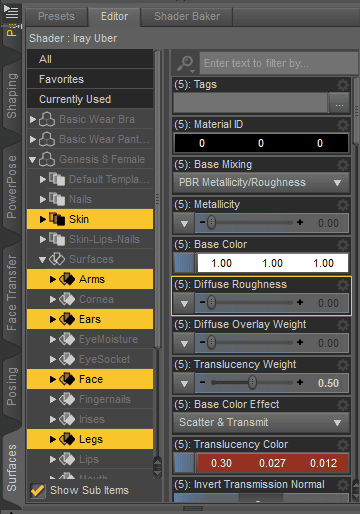Open the PowerPose side tab
The width and height of the screenshot is (360, 514).
click(x=12, y=187)
